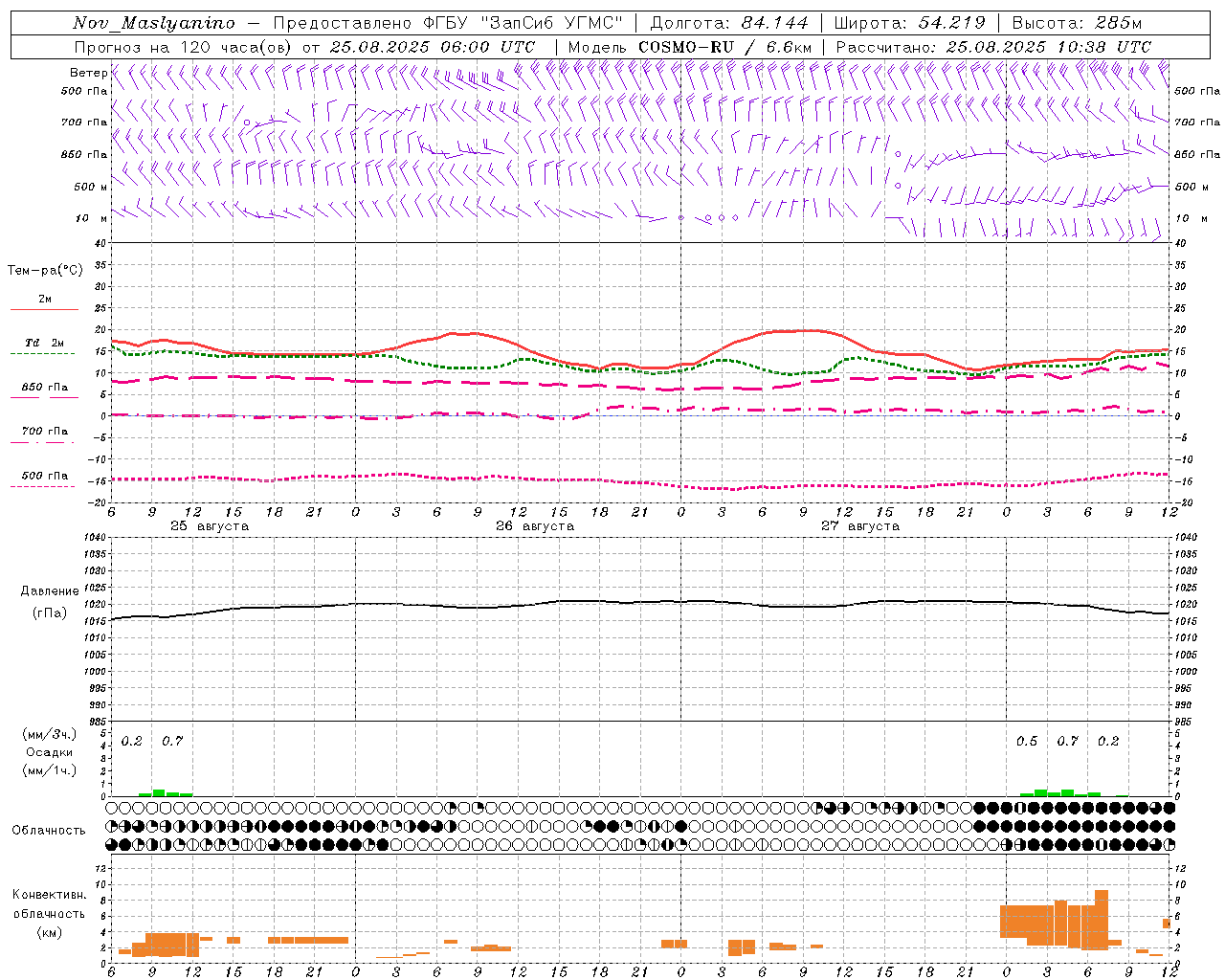
Task: Click '700 гПа' legend entry with dash-dot line
Action: point(45,432)
